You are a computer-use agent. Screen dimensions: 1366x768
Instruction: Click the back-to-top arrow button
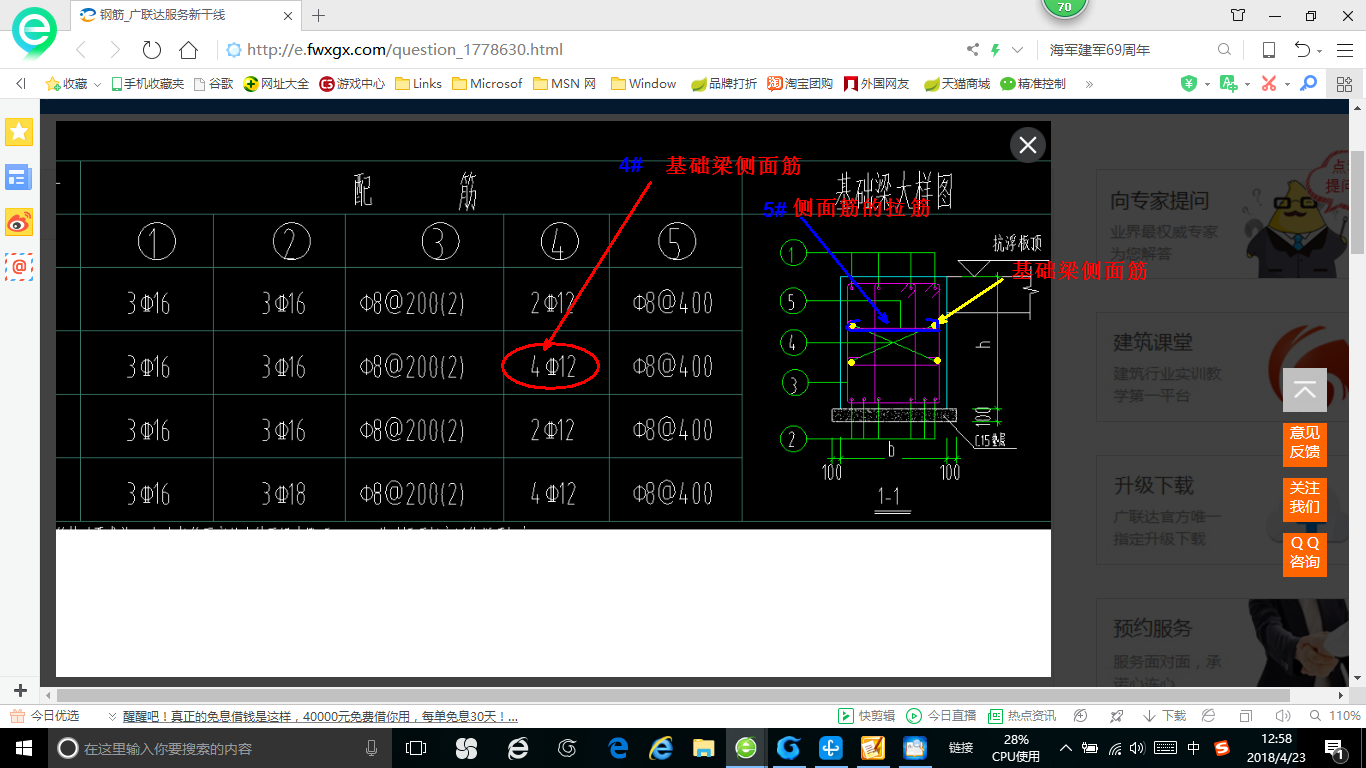[1304, 390]
